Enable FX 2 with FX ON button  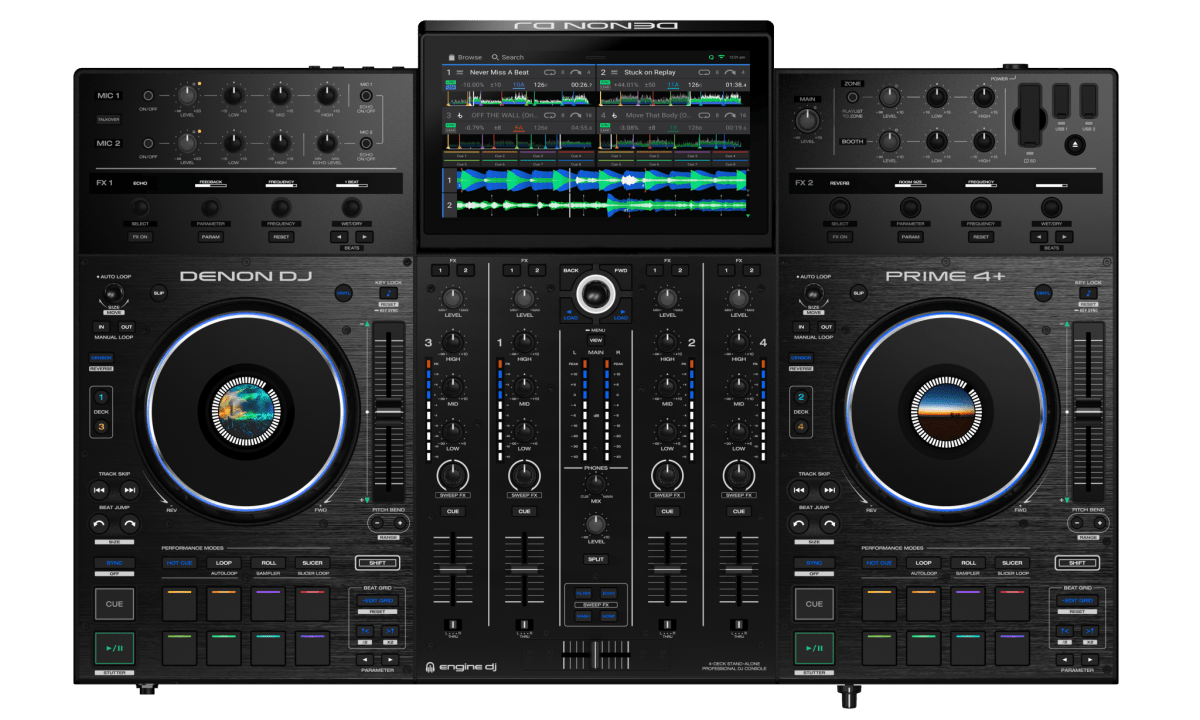pyautogui.click(x=840, y=237)
